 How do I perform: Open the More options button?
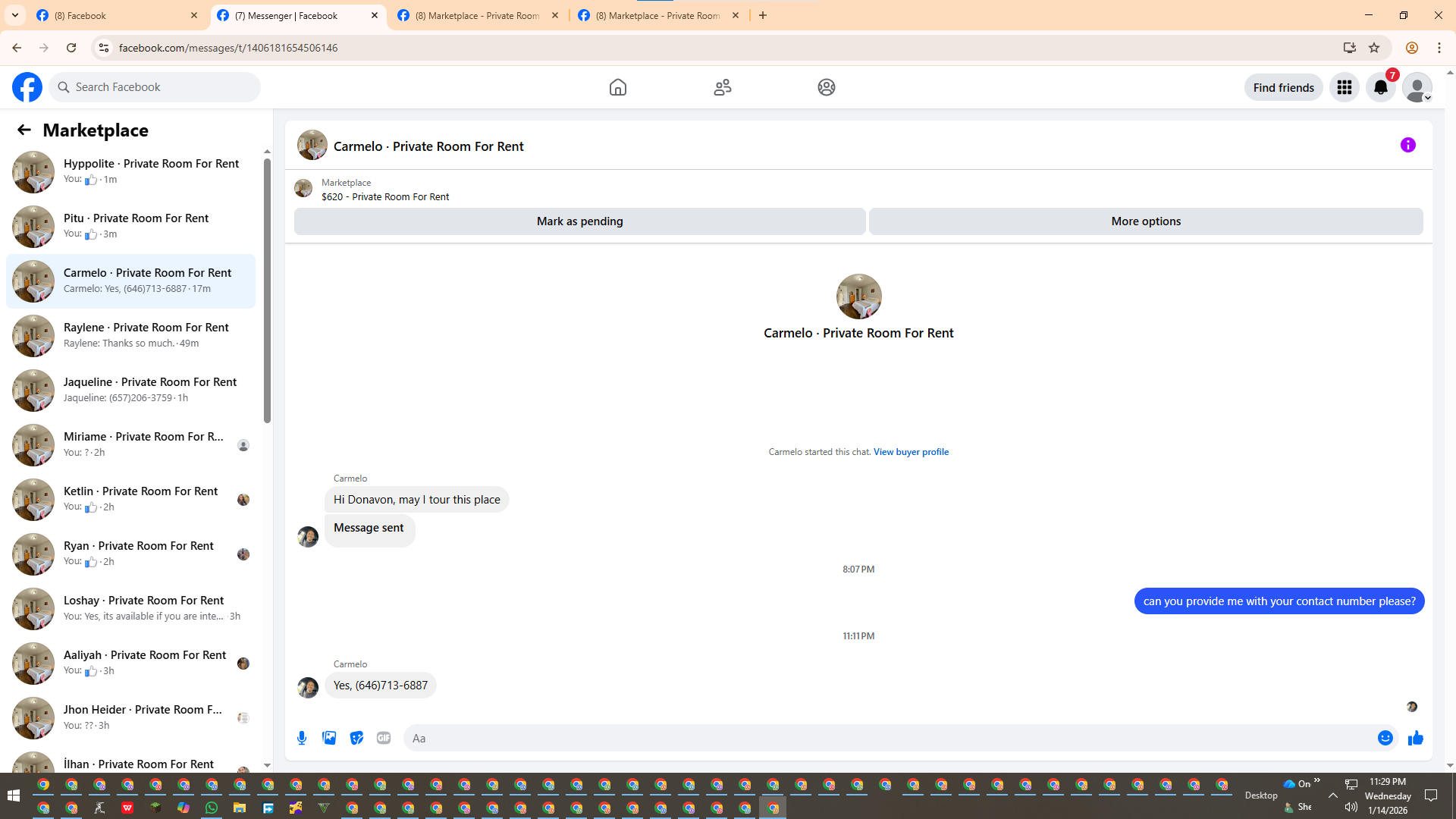pos(1145,221)
